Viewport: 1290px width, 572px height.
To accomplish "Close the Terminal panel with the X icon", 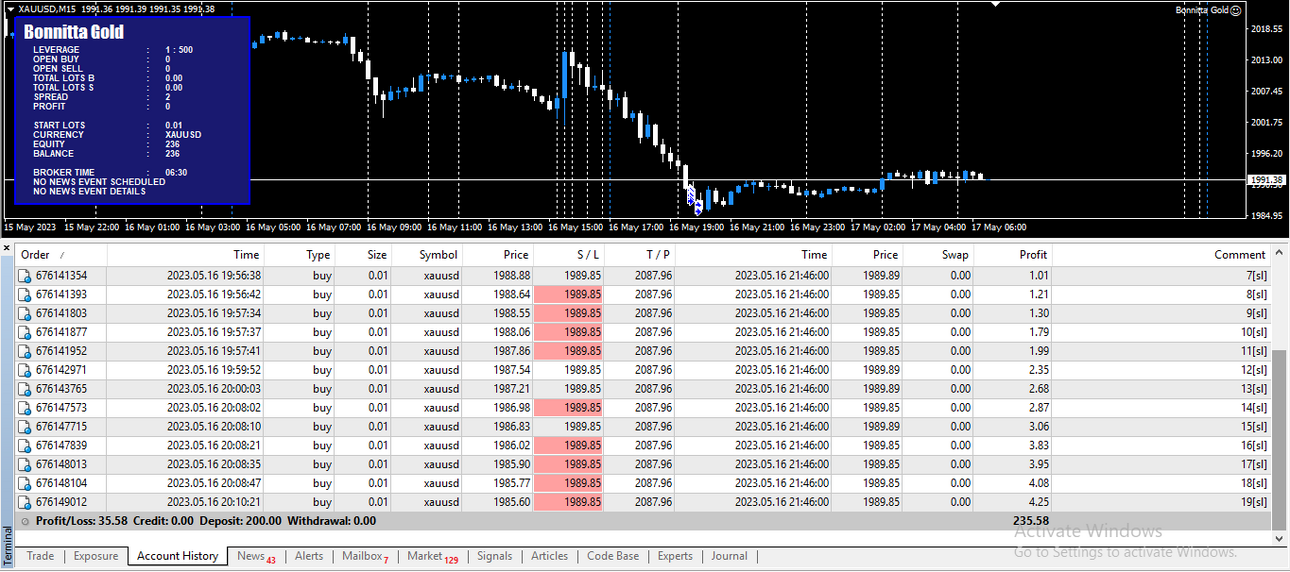I will click(7, 247).
